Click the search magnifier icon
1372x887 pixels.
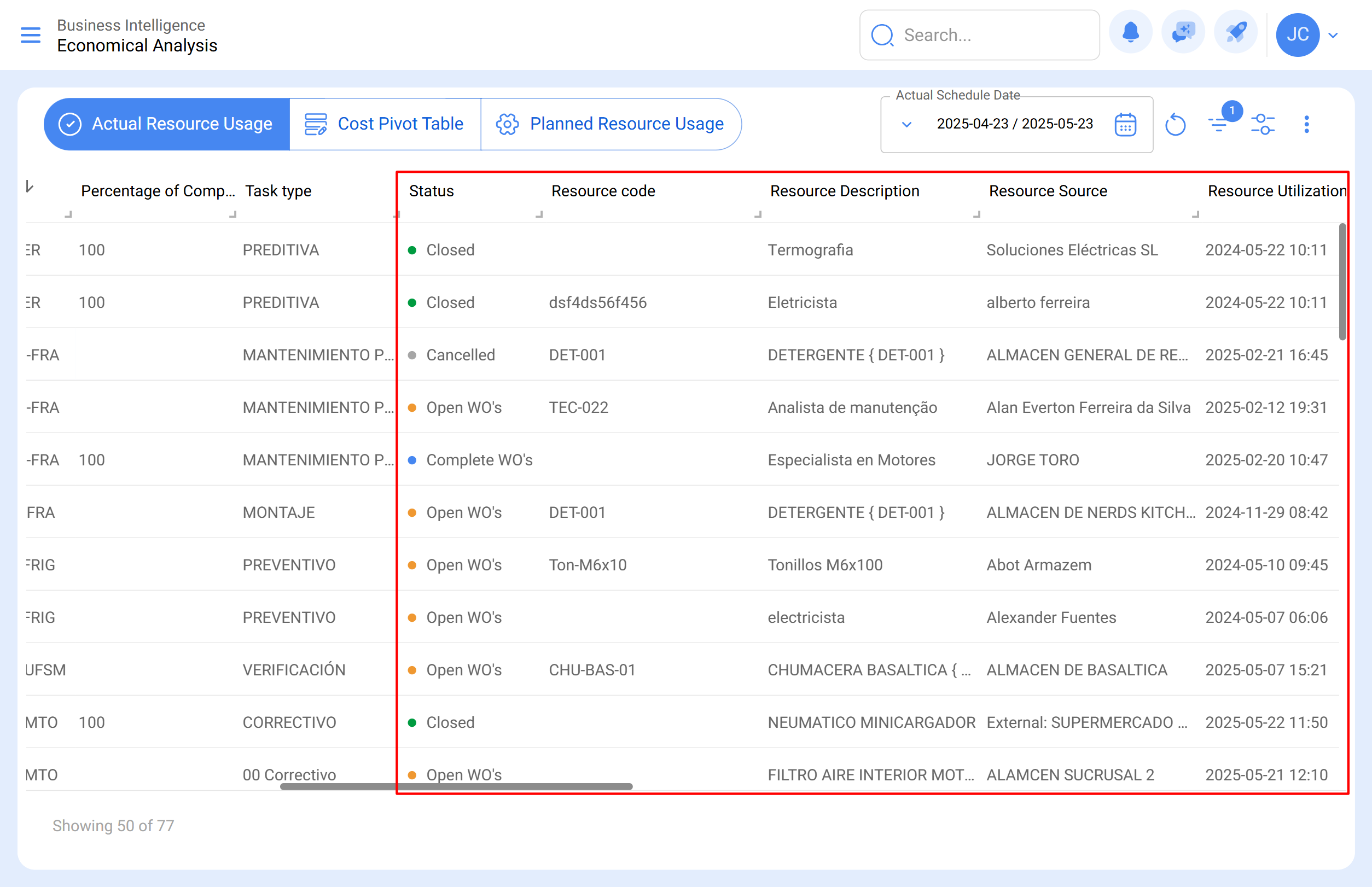click(882, 35)
